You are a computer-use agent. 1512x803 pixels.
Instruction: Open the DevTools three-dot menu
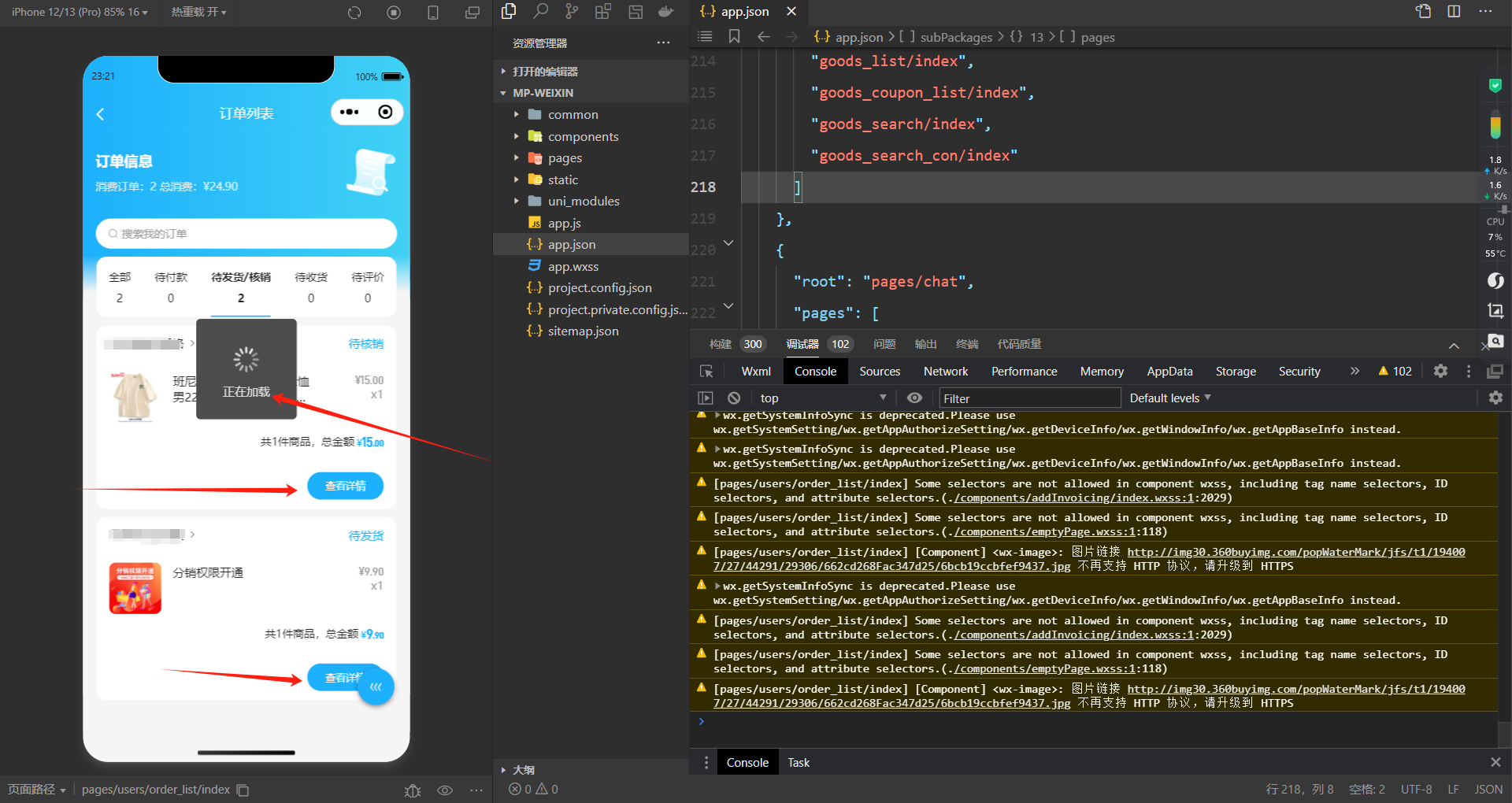[1469, 372]
